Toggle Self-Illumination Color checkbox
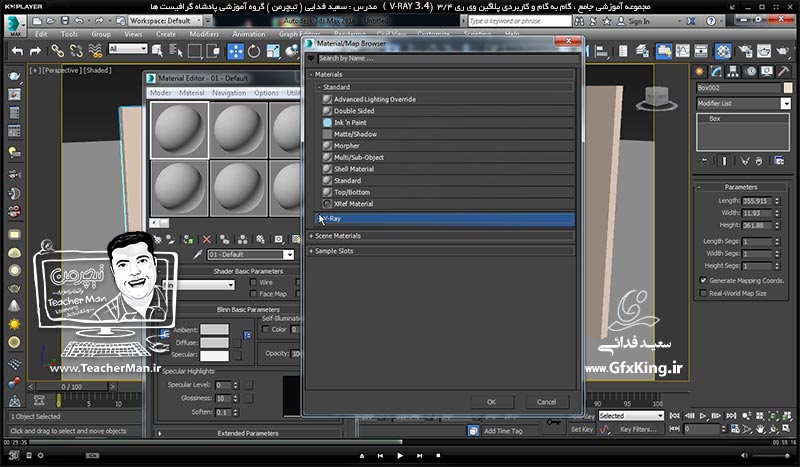800x467 pixels. (x=265, y=329)
